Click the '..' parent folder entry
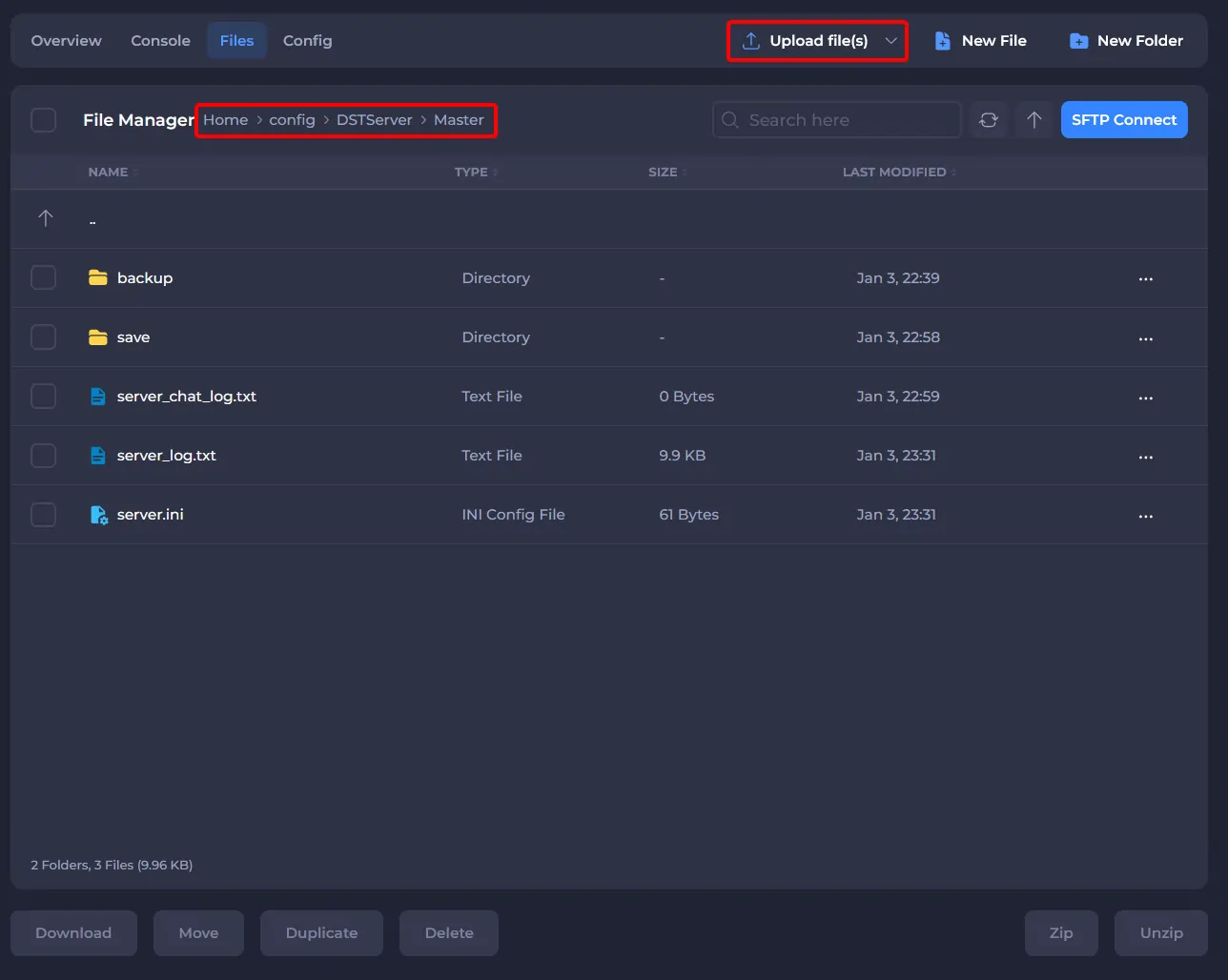 tap(92, 222)
